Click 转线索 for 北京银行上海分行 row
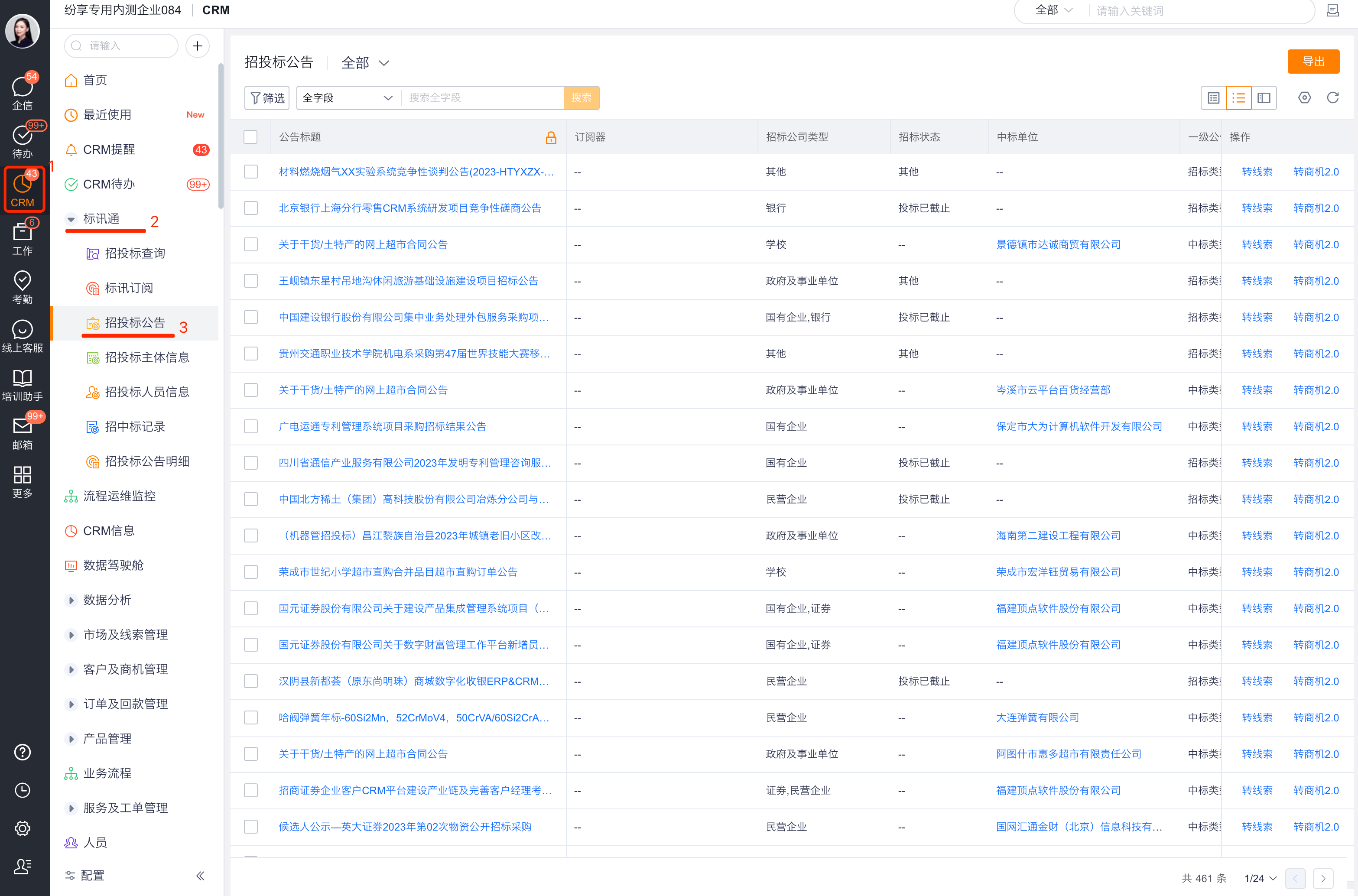The width and height of the screenshot is (1358, 896). coord(1256,208)
